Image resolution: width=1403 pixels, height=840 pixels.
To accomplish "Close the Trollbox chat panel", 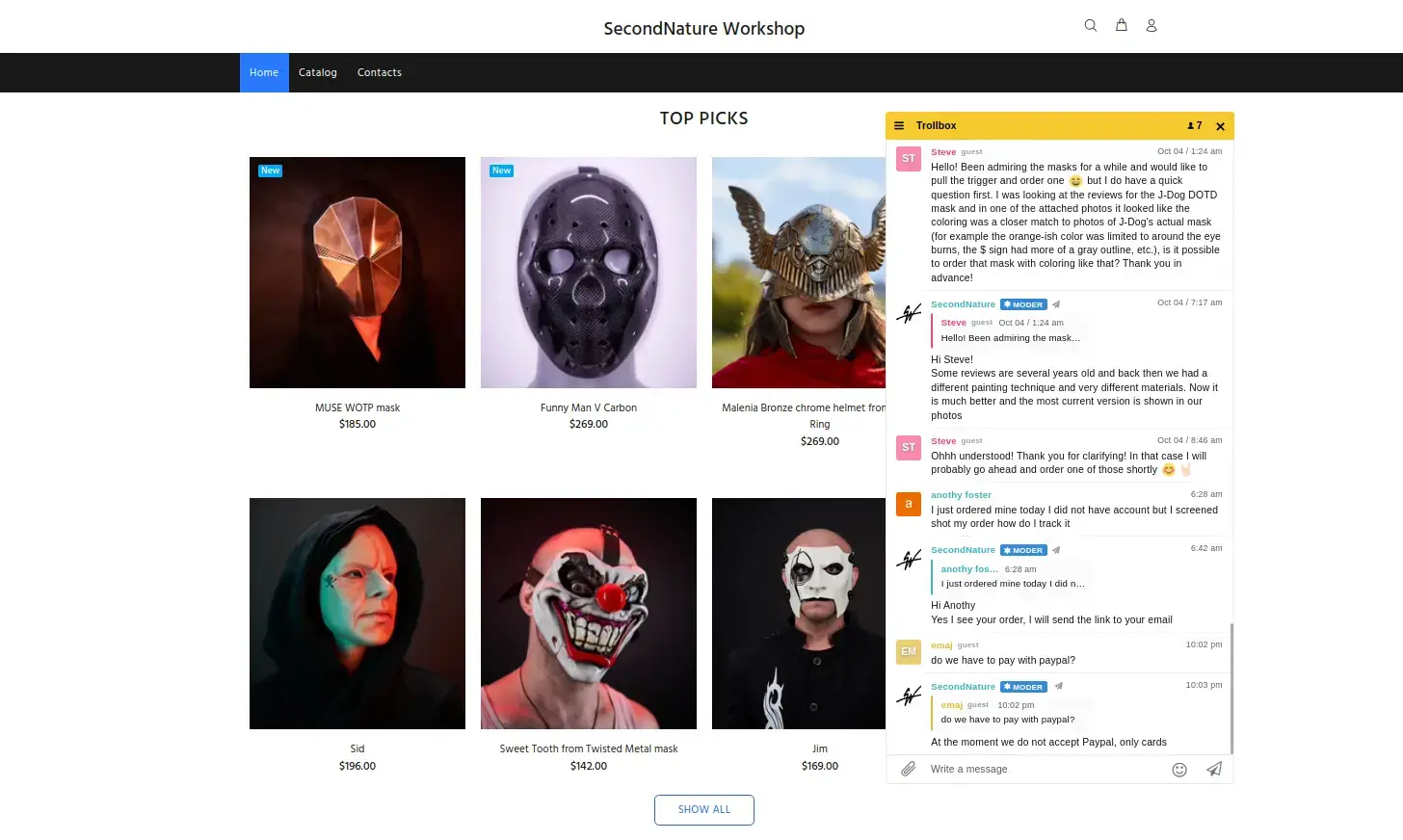I will coord(1220,126).
